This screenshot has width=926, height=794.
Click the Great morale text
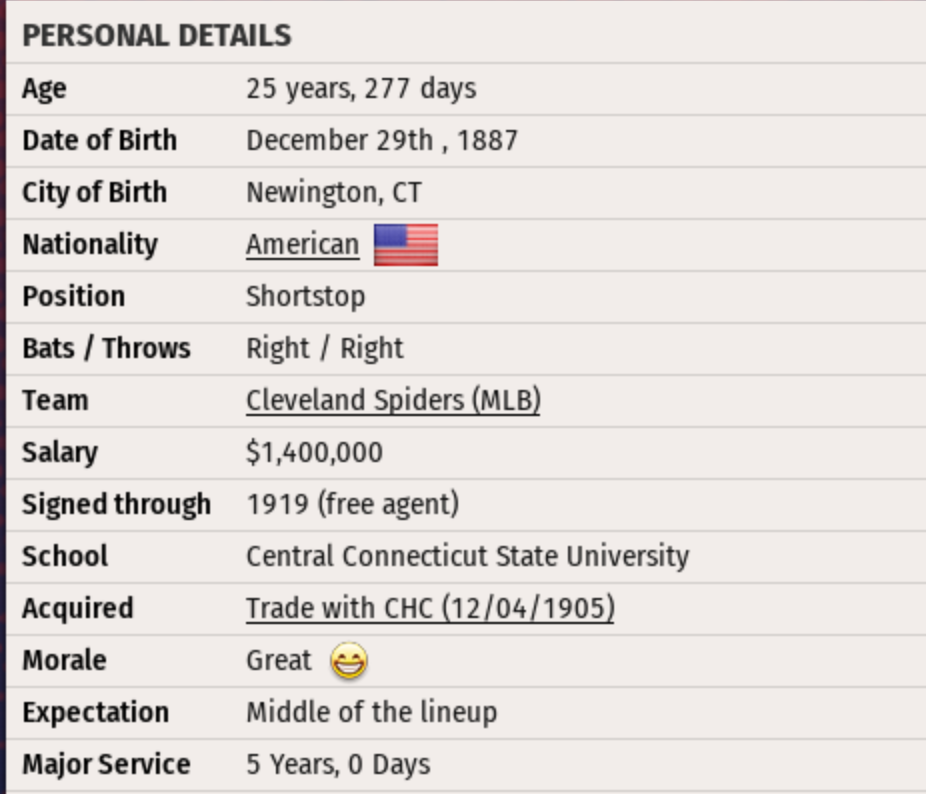(x=279, y=661)
